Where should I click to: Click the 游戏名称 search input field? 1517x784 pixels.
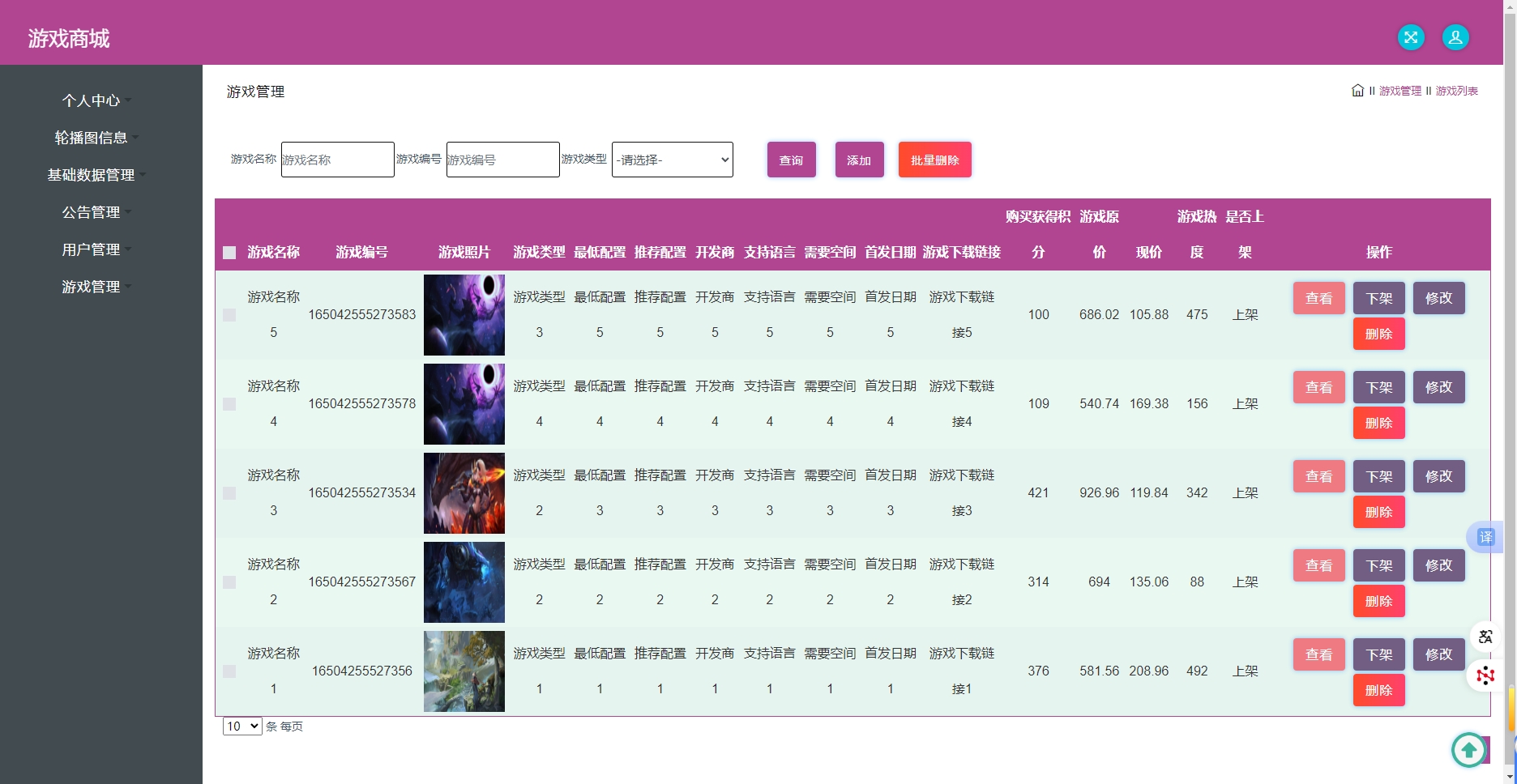337,160
